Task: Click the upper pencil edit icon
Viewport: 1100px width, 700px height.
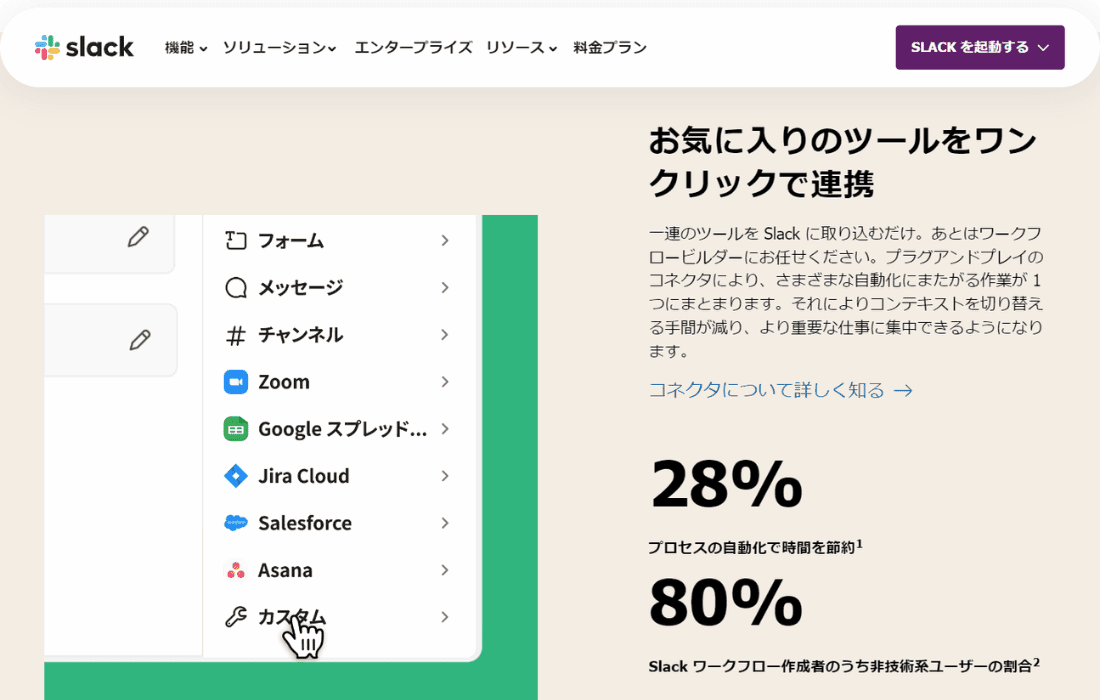Action: 138,237
